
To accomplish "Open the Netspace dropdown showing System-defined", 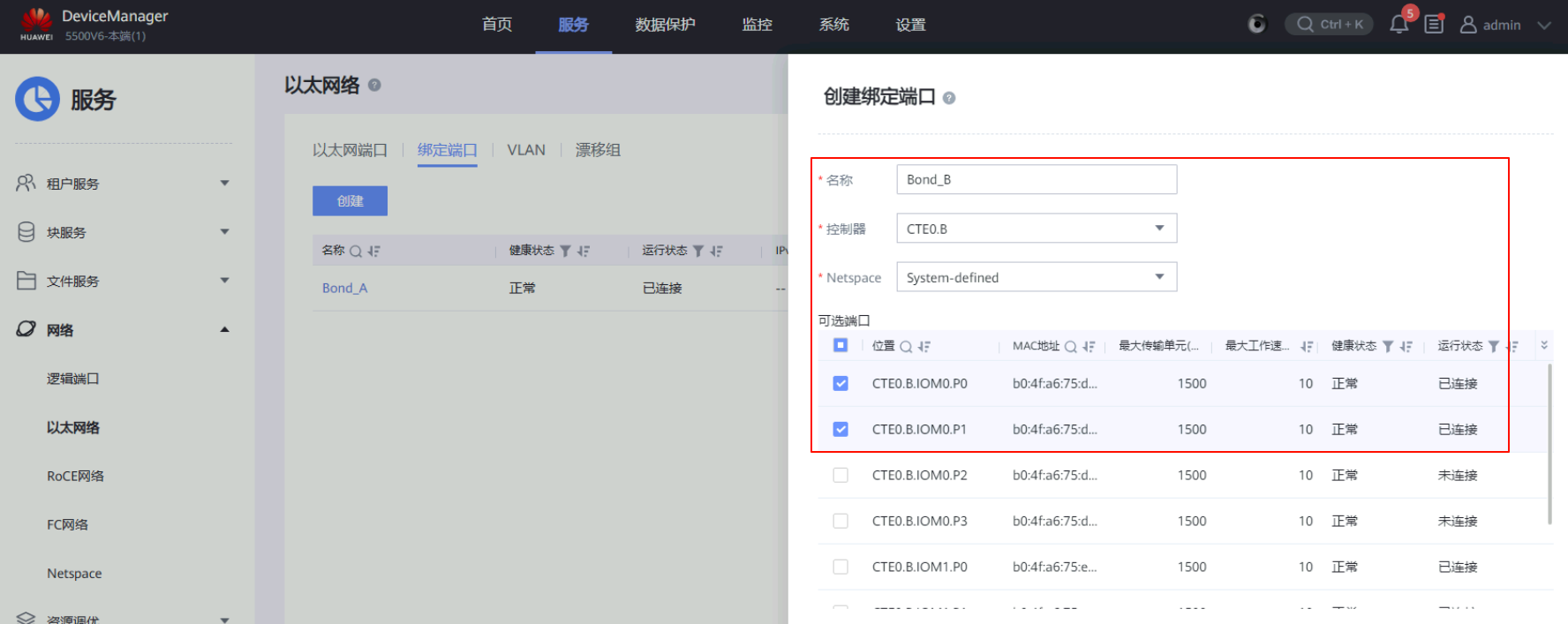I will (1036, 277).
